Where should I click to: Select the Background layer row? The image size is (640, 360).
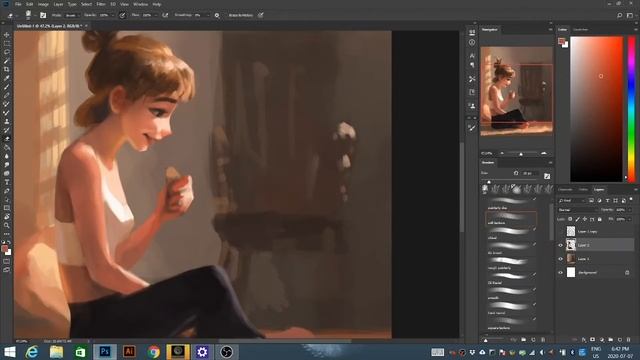596,272
